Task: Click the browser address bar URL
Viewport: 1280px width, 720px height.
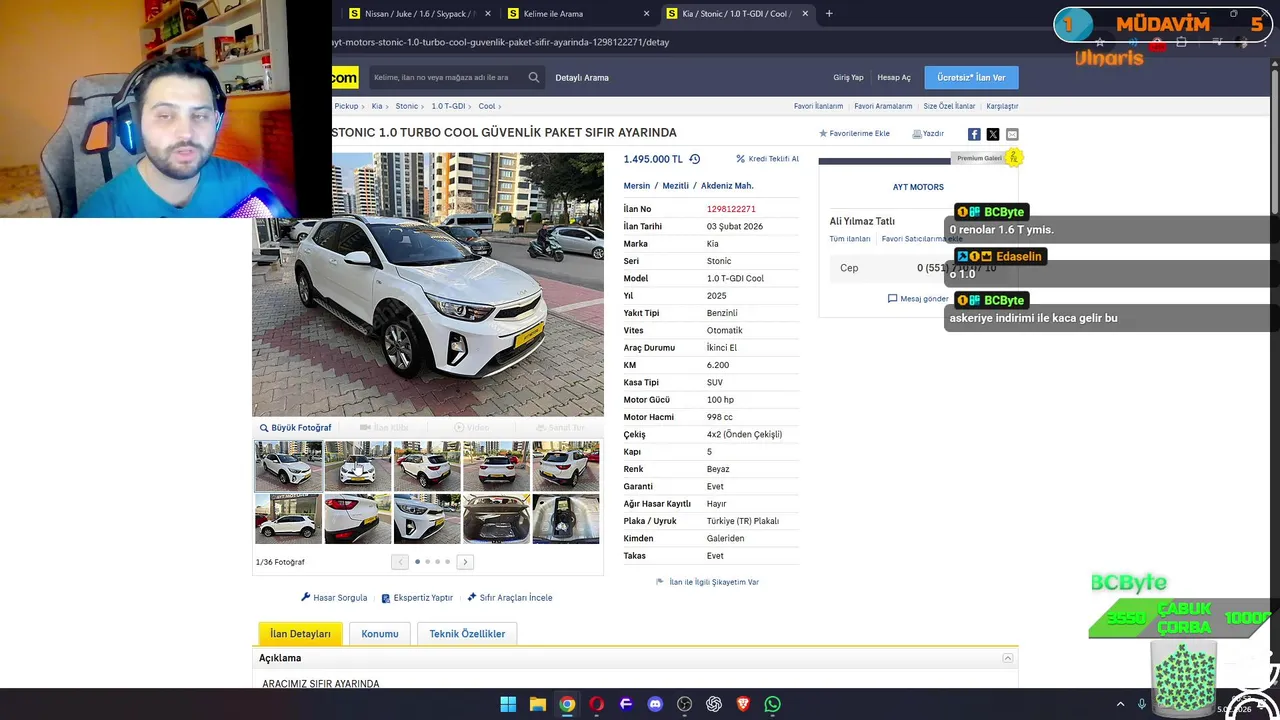Action: (x=500, y=42)
